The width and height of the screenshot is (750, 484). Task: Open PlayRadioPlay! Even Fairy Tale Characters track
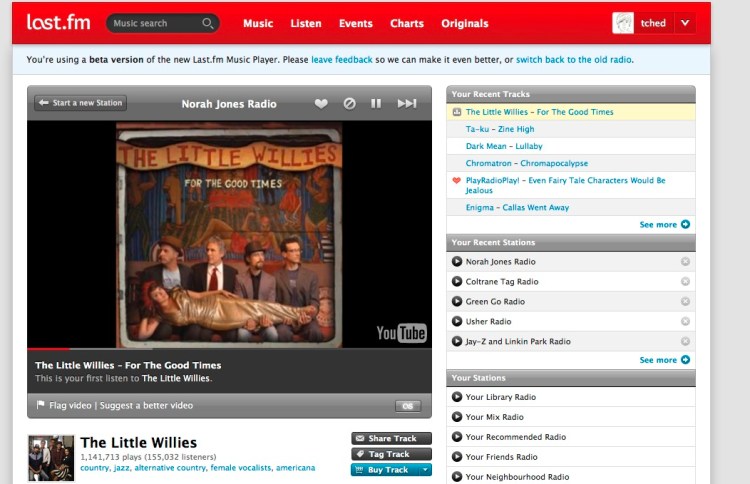tap(565, 185)
